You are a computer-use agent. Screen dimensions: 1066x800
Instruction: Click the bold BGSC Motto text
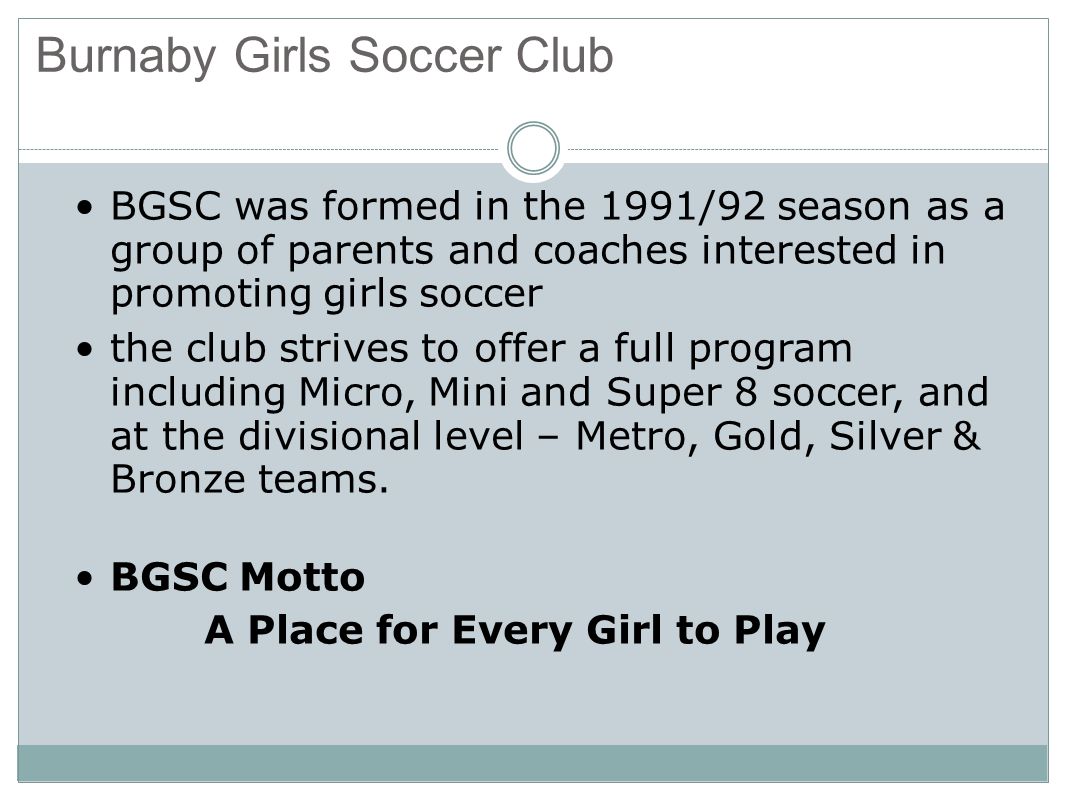tap(238, 577)
